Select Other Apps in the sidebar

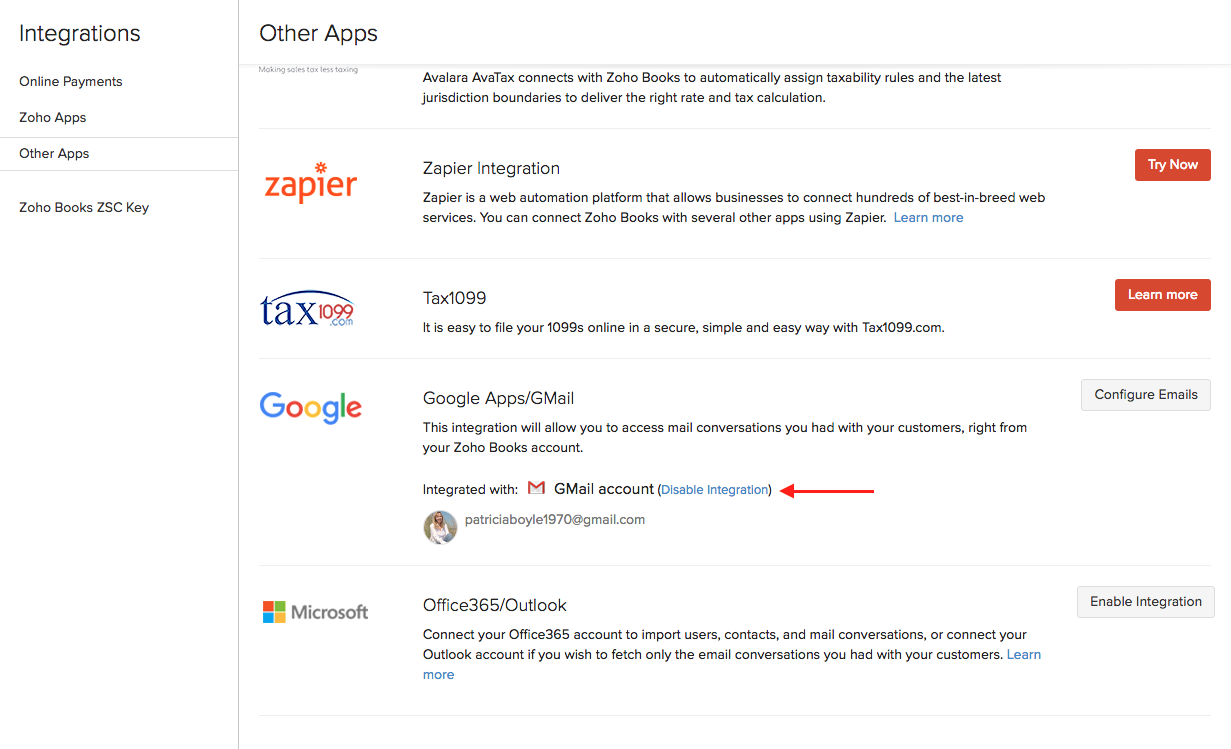tap(54, 153)
